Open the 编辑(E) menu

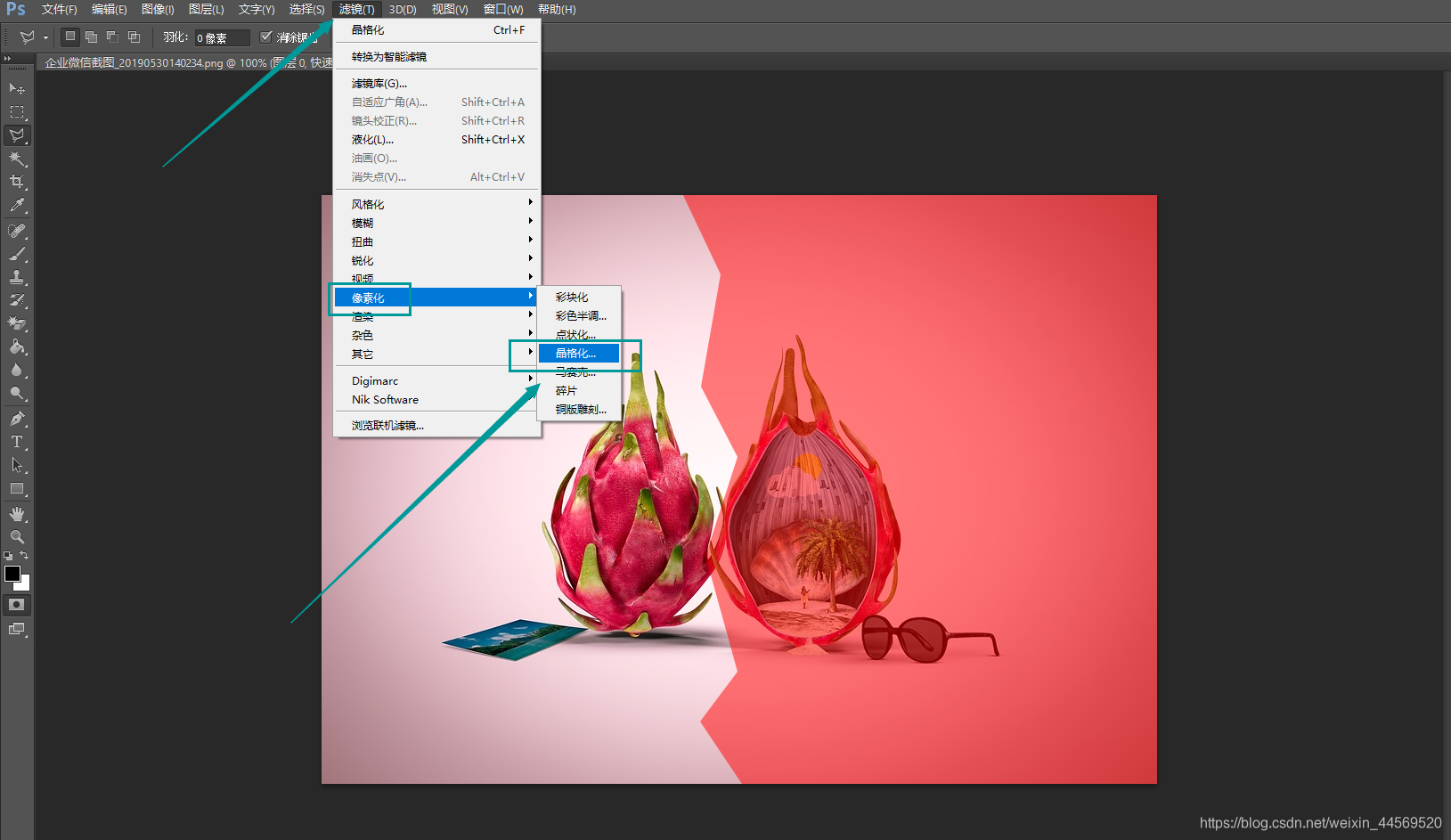coord(109,10)
